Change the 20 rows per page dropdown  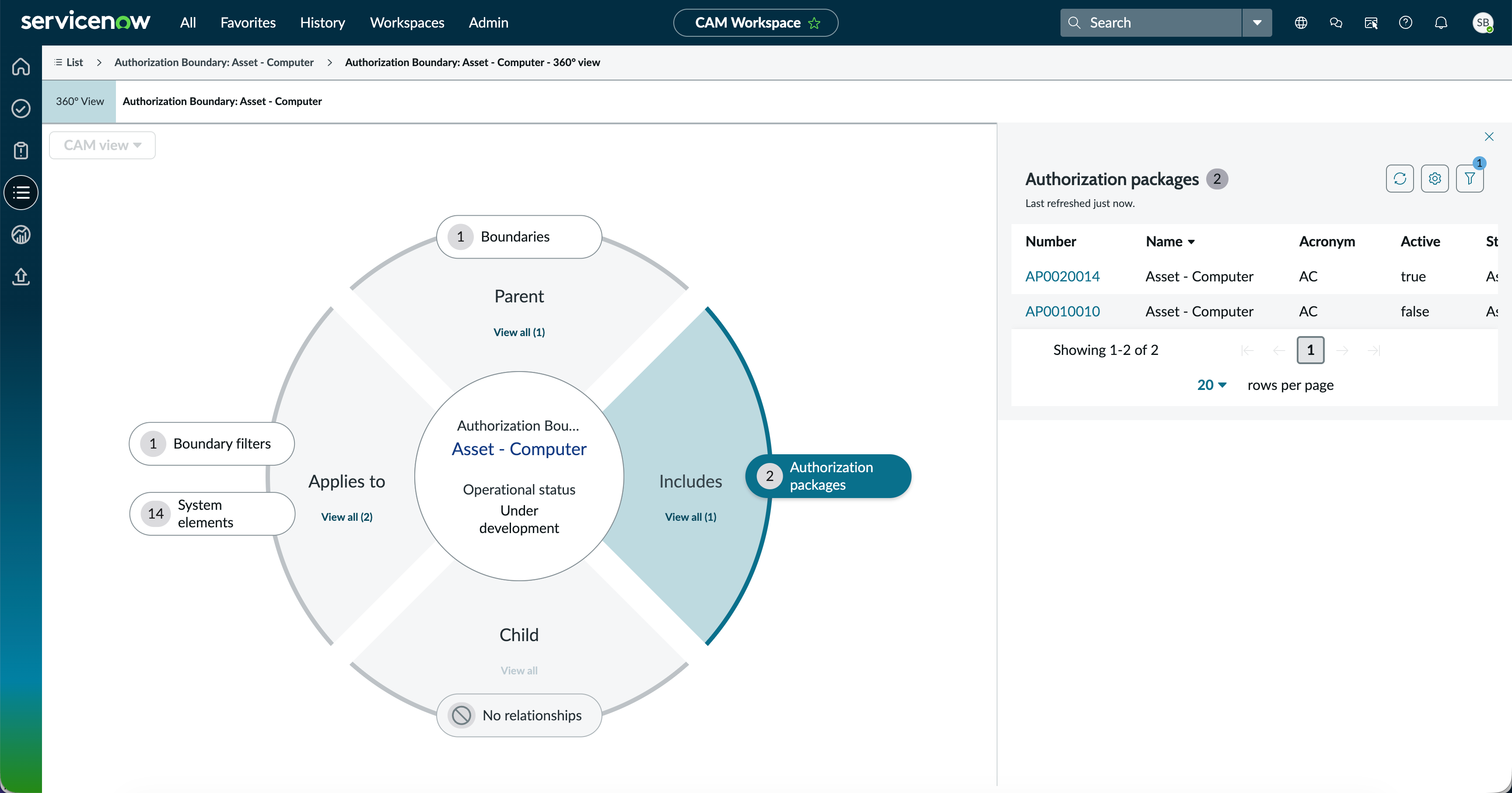[x=1211, y=385]
